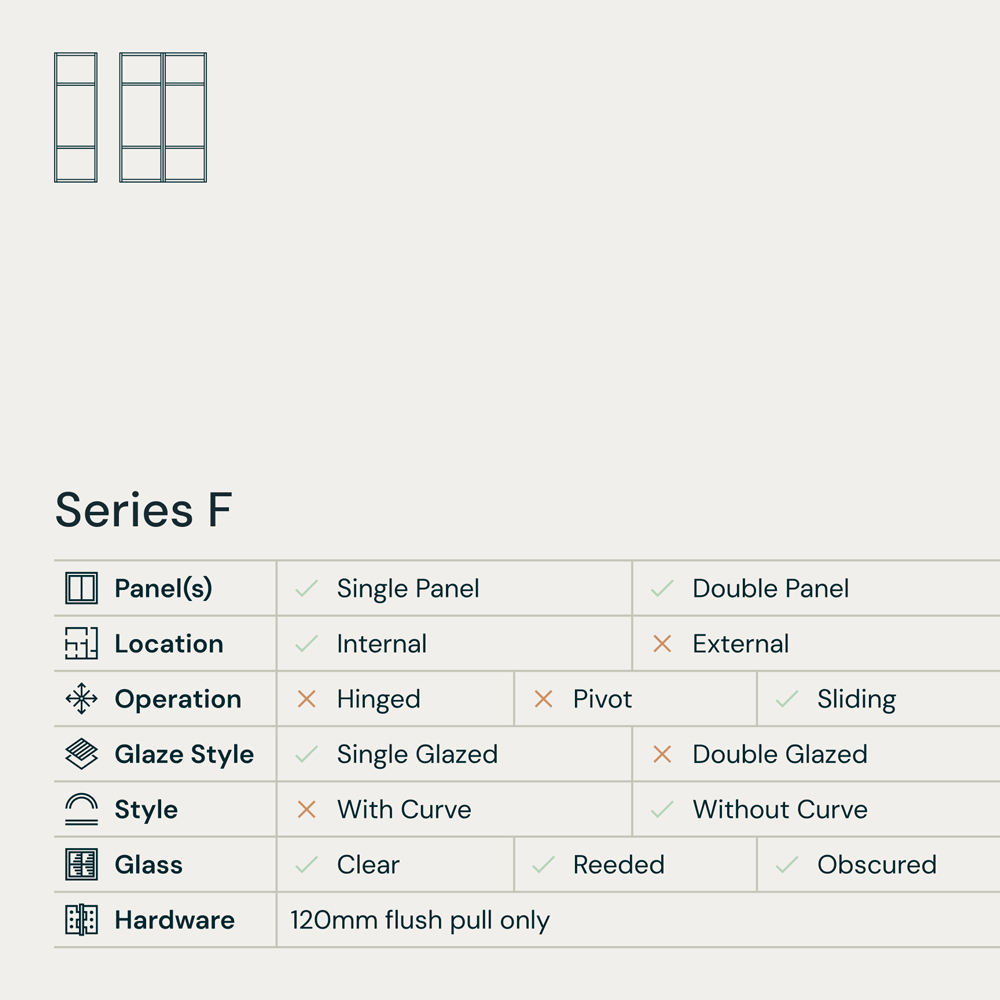Click the checkmark next to Reeded
The image size is (1000, 1000).
pos(543,865)
